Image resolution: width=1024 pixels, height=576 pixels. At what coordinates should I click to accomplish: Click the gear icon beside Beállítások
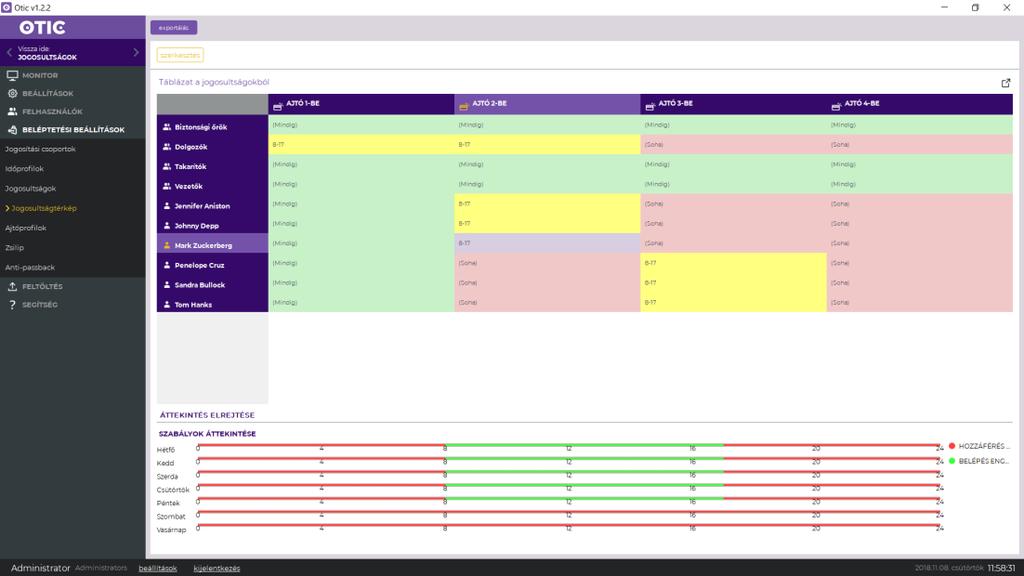[12, 93]
